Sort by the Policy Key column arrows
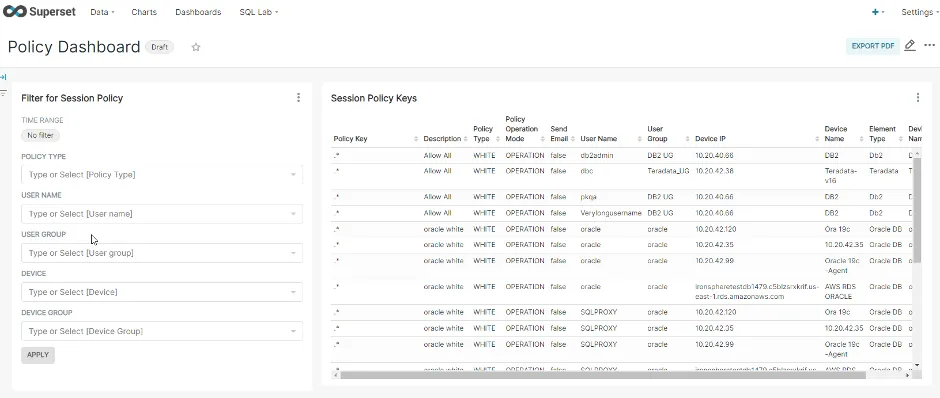The image size is (940, 398). pyautogui.click(x=416, y=139)
